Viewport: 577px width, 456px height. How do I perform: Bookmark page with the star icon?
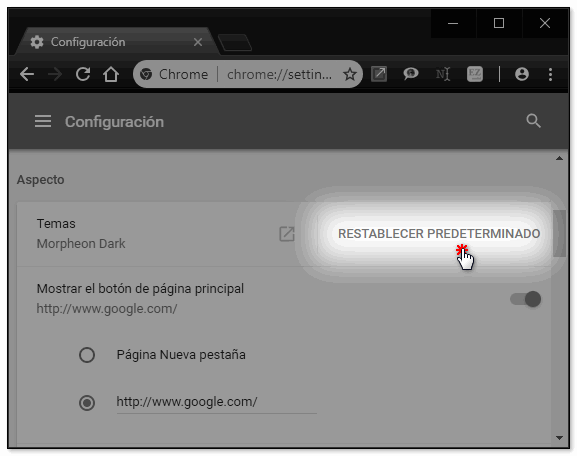(x=350, y=74)
